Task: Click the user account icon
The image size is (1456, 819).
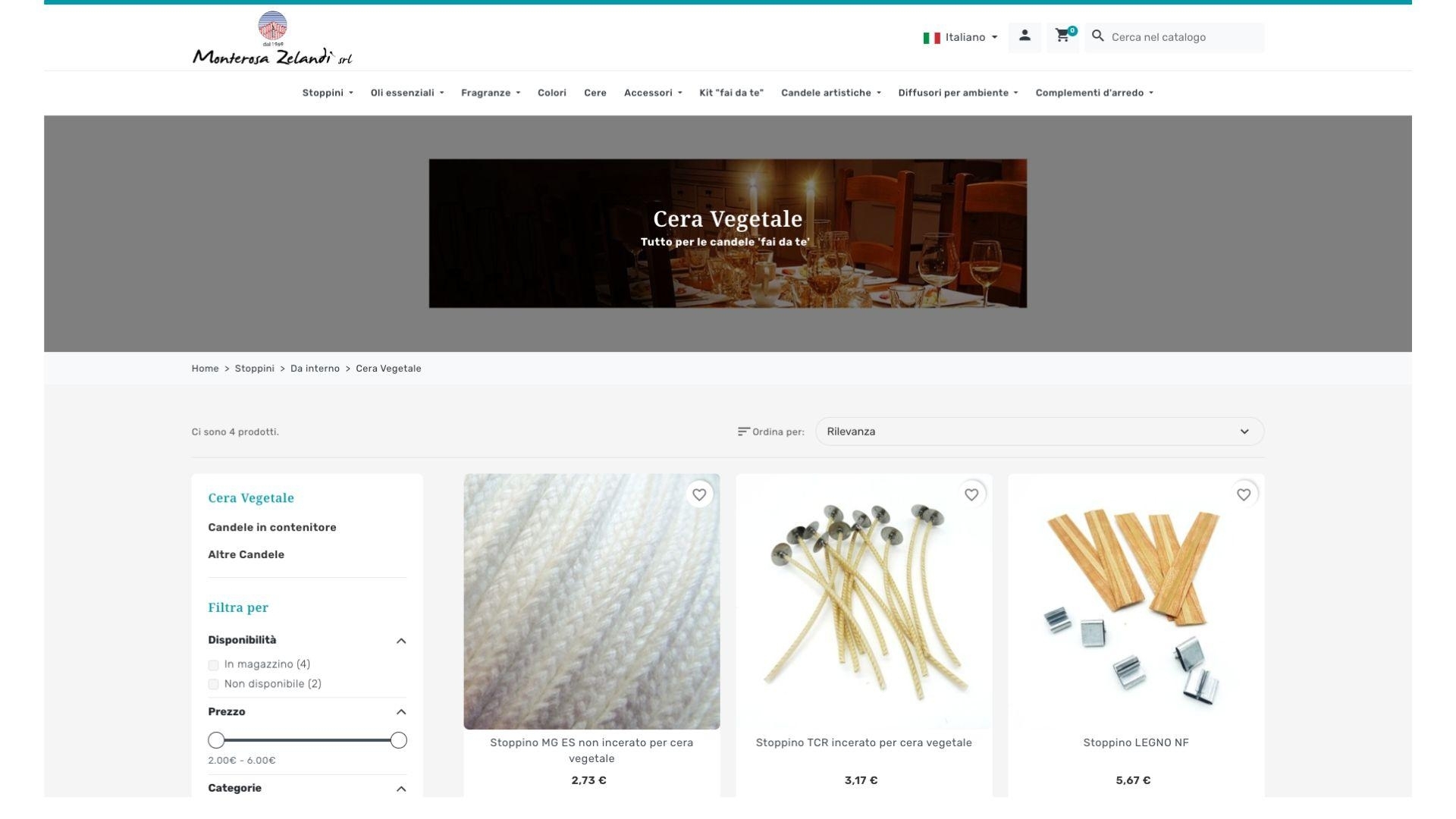Action: point(1025,36)
